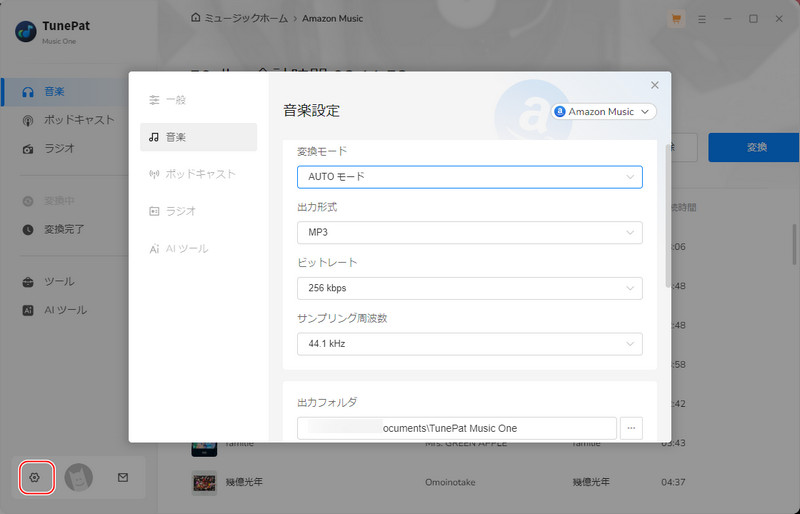Screen dimensions: 800x514
Task: Click the home icon in breadcrumb
Action: point(195,18)
